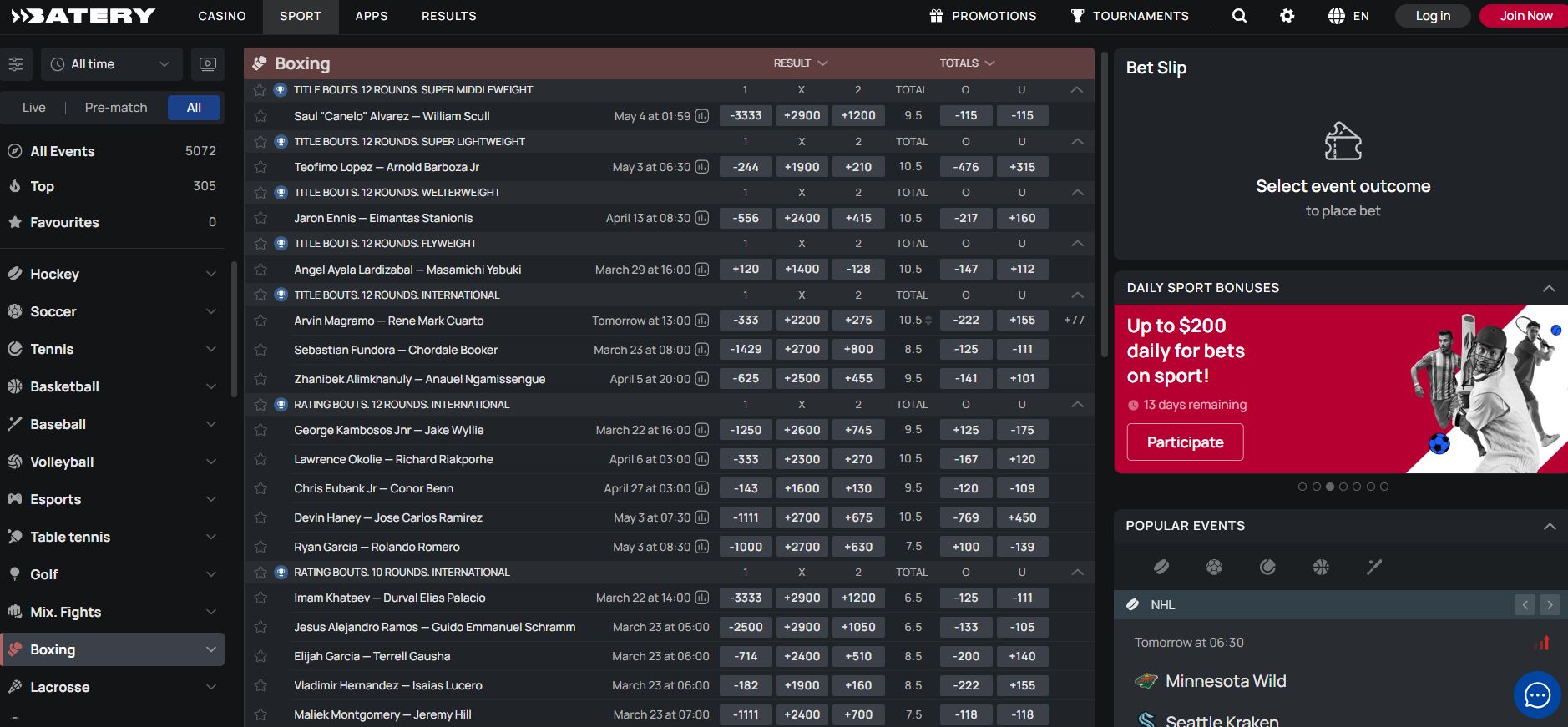The width and height of the screenshot is (1568, 727).
Task: Open statistics icon for Chris Eubank Jr bout
Action: [702, 488]
